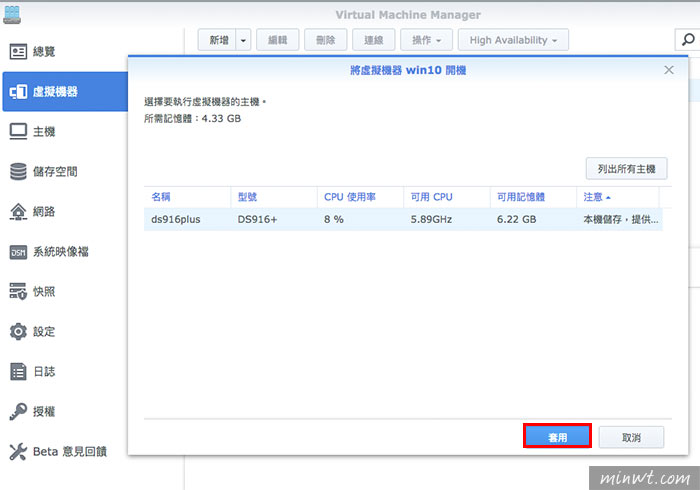Sort by CPU 使用率 column header
This screenshot has height=490, width=700.
tap(360, 197)
